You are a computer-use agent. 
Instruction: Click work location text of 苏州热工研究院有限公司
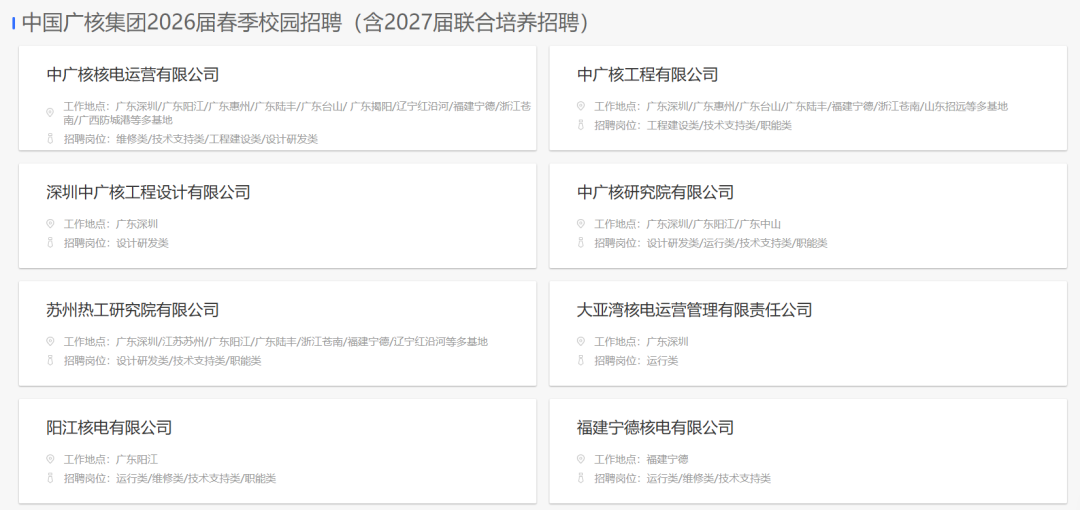(276, 342)
